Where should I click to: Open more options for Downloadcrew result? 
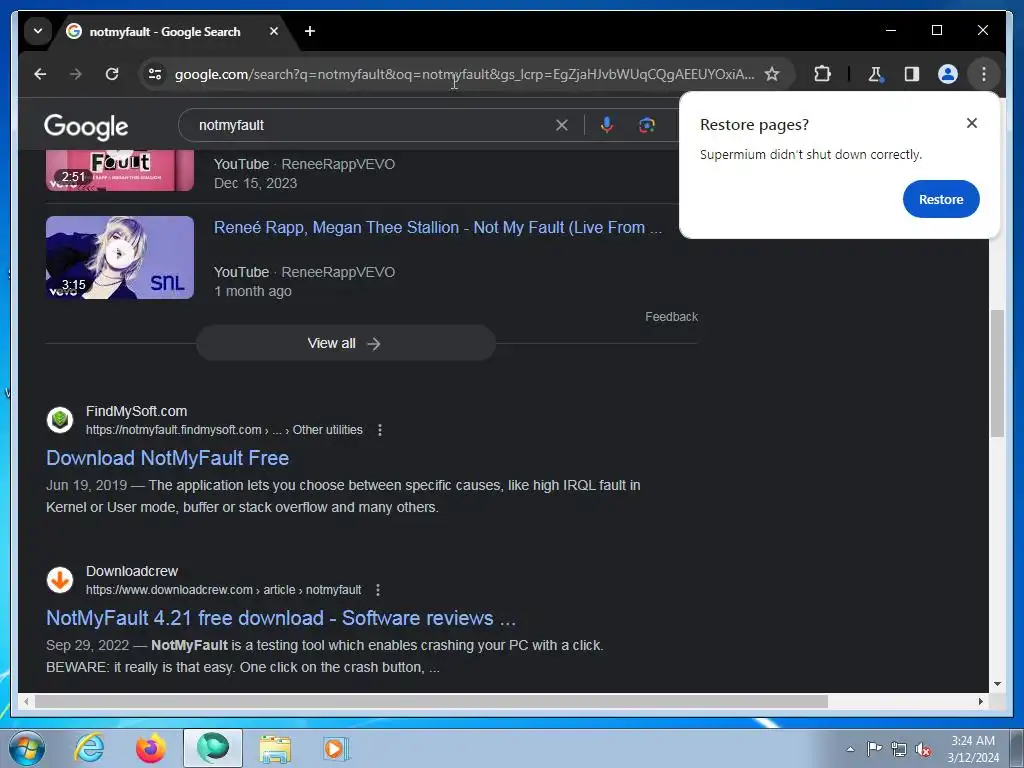(377, 590)
